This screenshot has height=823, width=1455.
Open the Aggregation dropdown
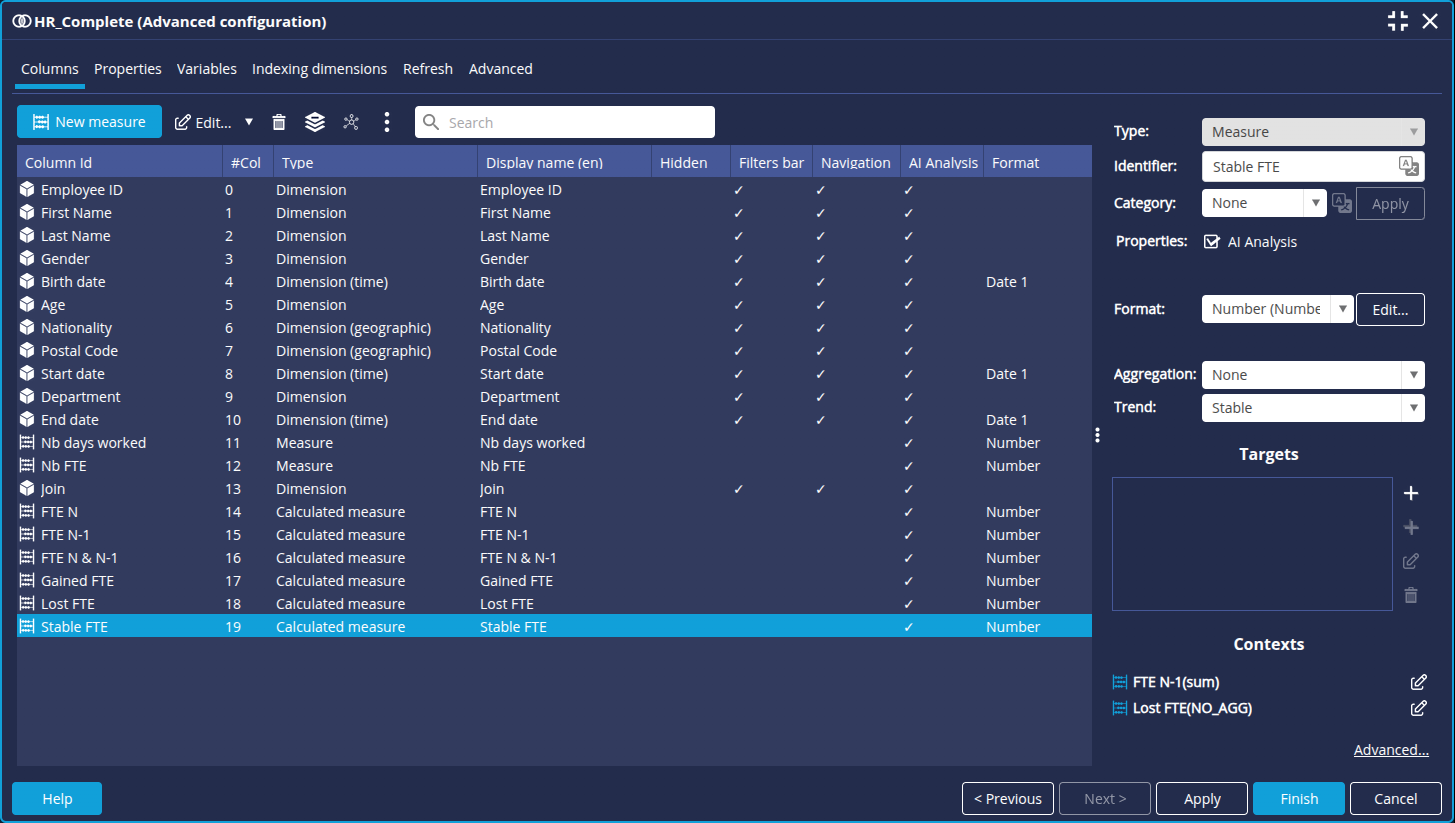(1312, 375)
